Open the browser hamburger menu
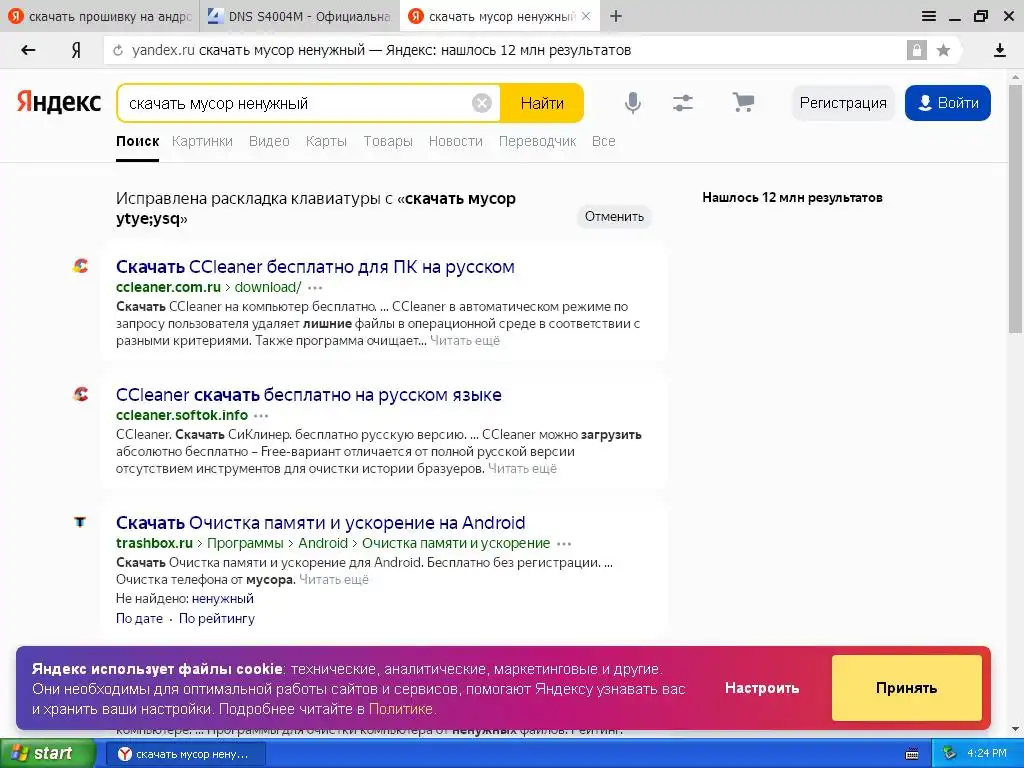 [929, 16]
